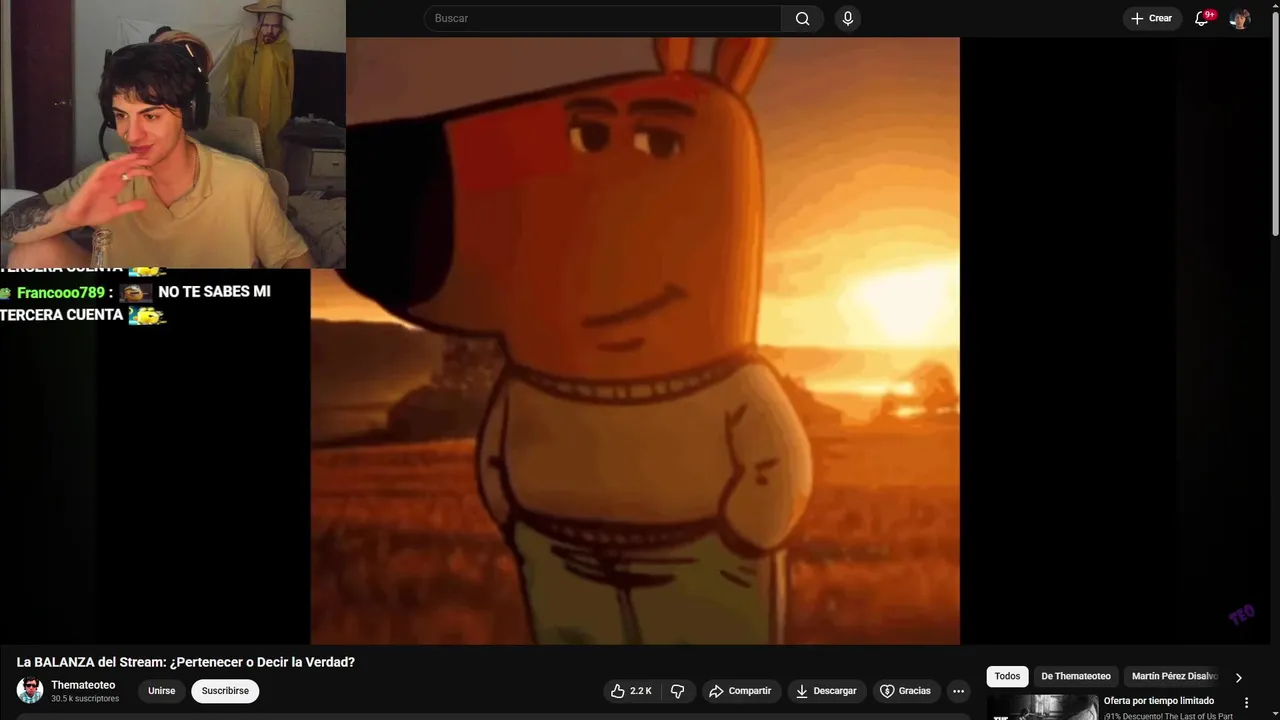Open Themateoteo channel avatar

click(30, 690)
